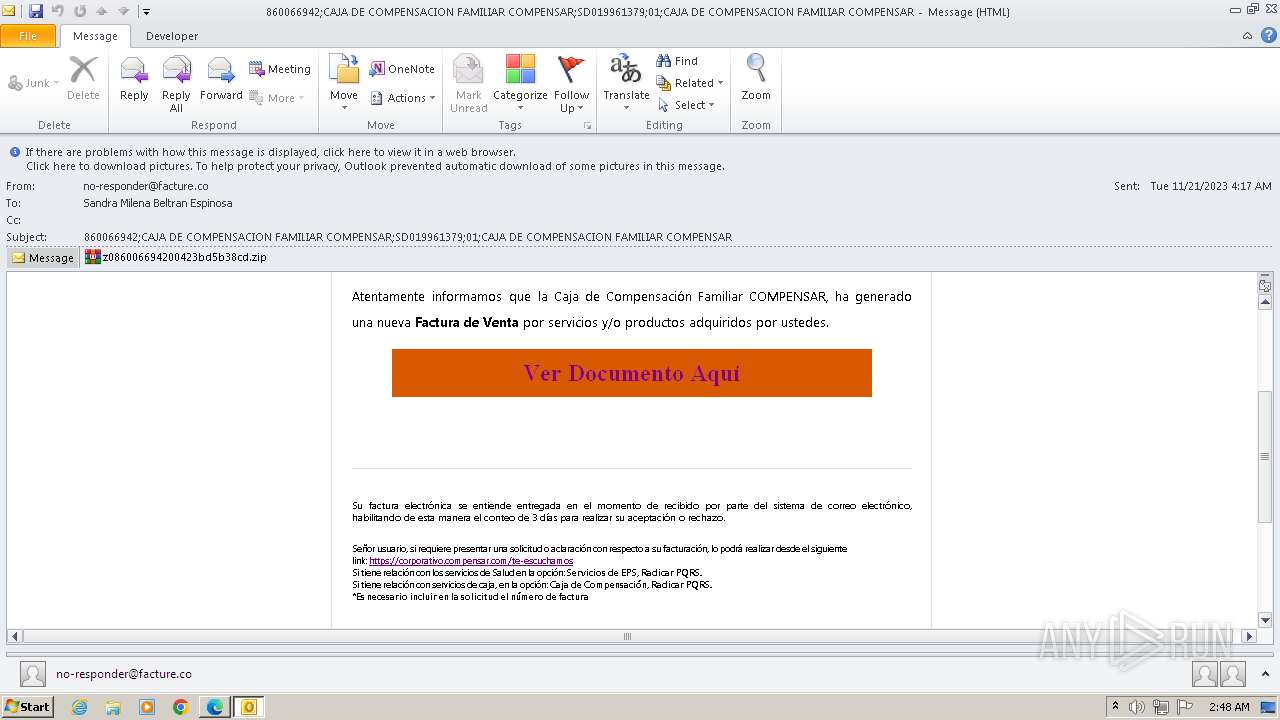Click recipient Sandra Milena Beltran Espinosa
The height and width of the screenshot is (720, 1280).
click(158, 203)
